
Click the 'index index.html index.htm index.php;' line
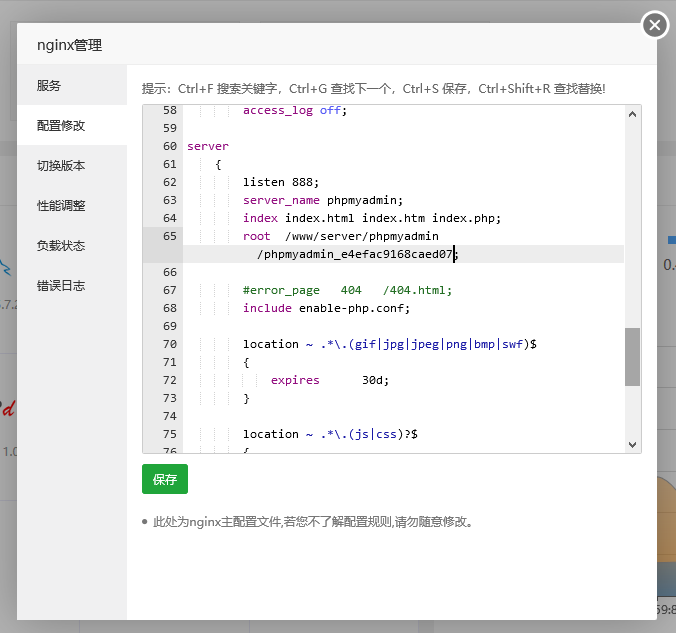[x=371, y=218]
